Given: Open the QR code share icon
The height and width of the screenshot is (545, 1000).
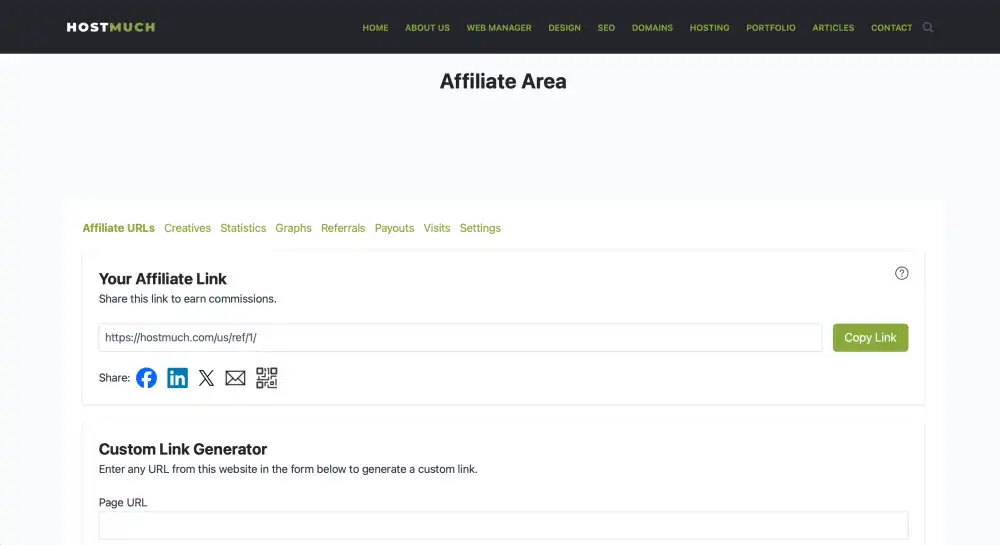Looking at the screenshot, I should coord(266,378).
